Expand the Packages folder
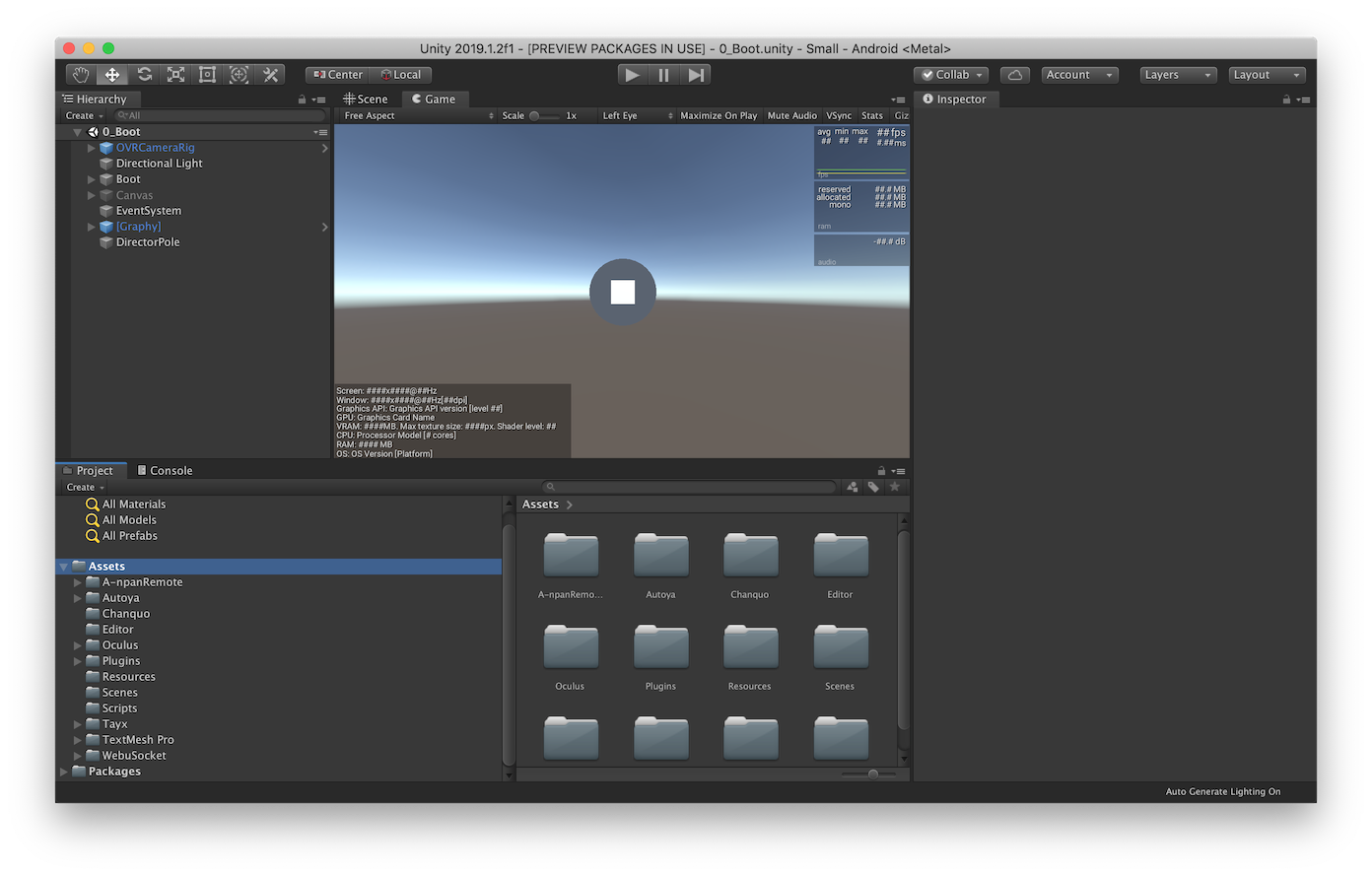 pos(64,772)
